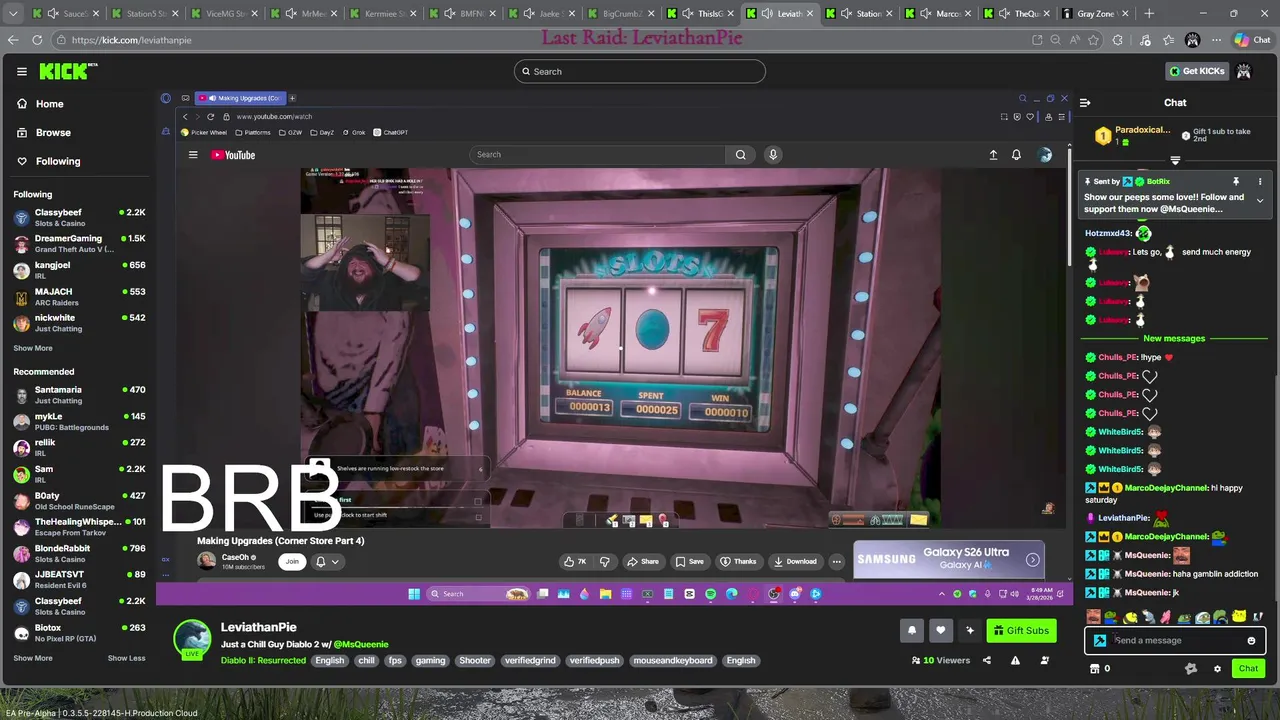Reload the page with refresh icon
This screenshot has width=1280, height=720.
click(x=37, y=40)
